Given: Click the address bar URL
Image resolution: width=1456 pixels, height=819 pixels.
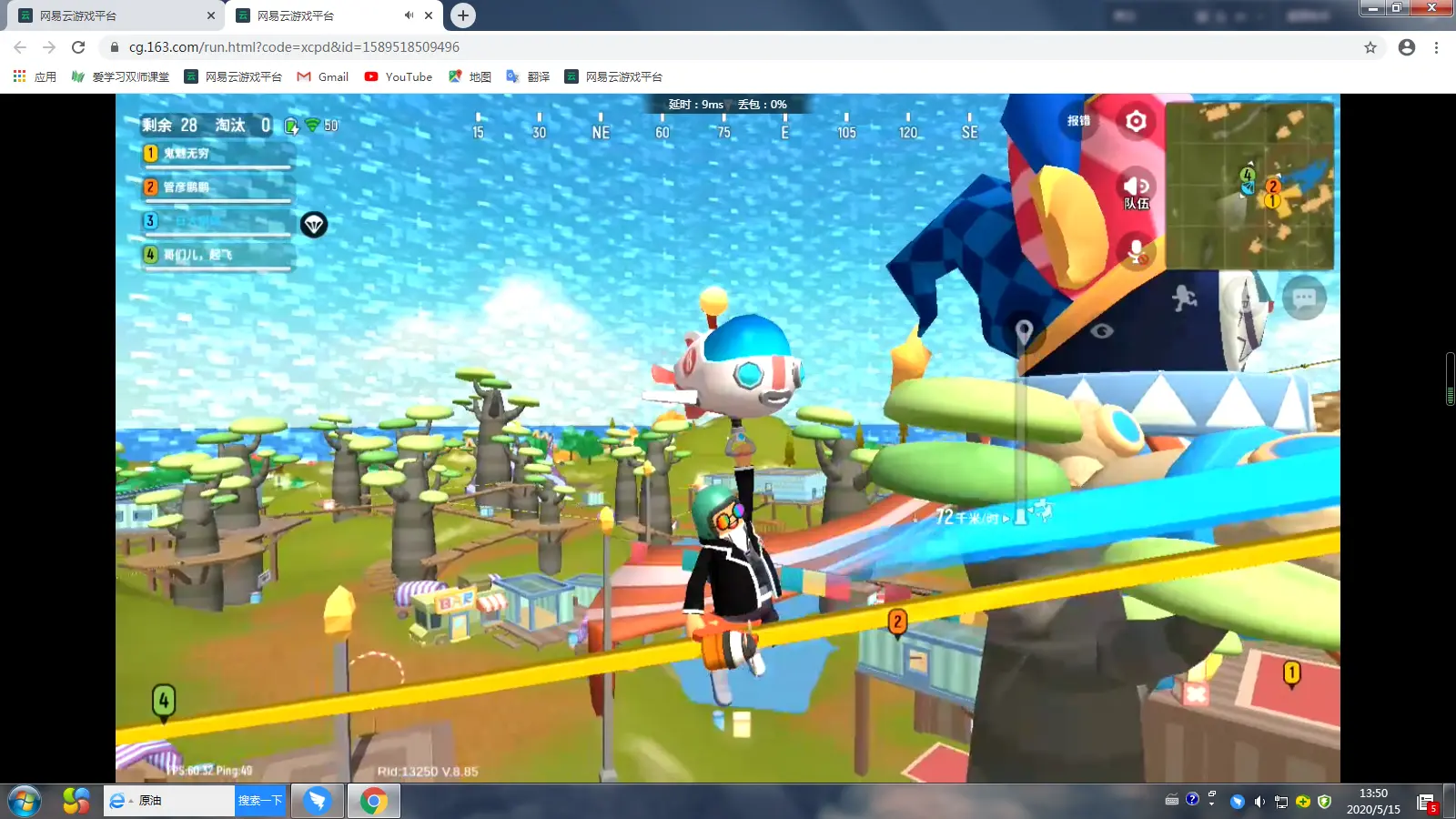Looking at the screenshot, I should (x=294, y=47).
